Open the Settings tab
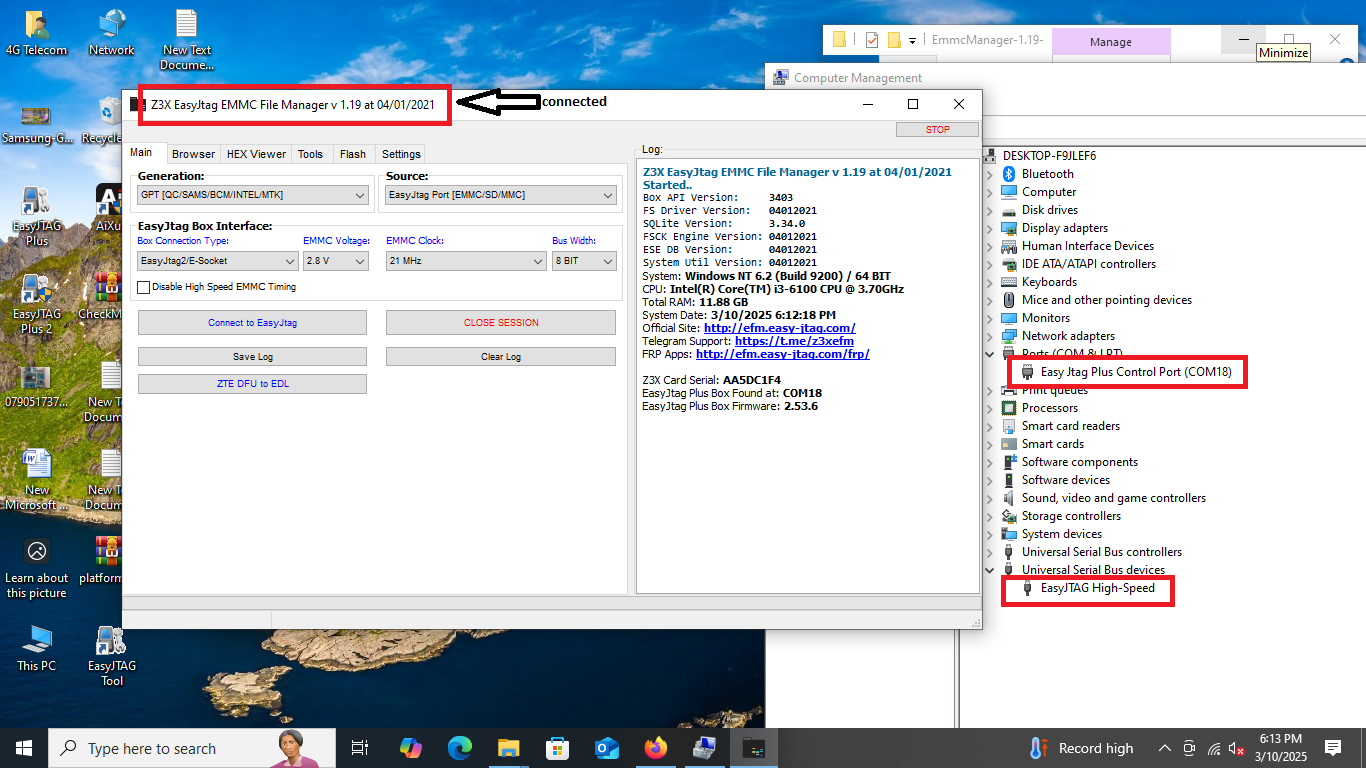The width and height of the screenshot is (1366, 768). [401, 154]
